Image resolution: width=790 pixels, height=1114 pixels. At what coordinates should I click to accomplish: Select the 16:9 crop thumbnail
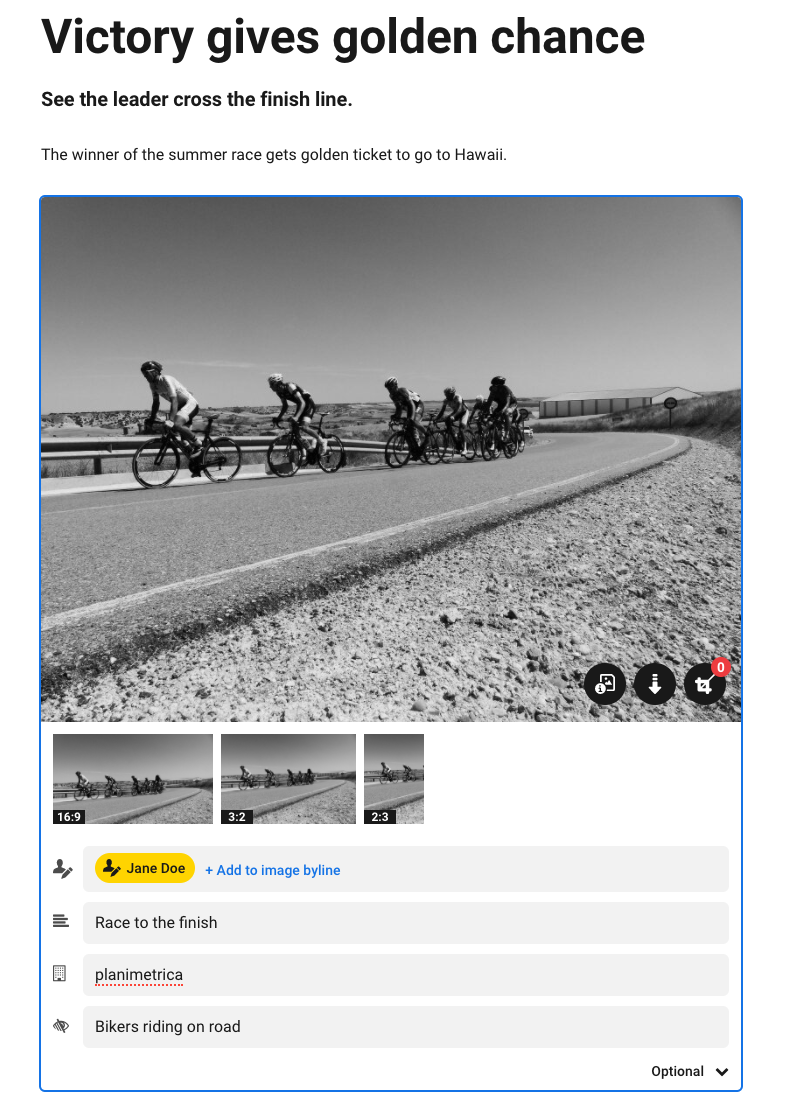click(x=133, y=779)
